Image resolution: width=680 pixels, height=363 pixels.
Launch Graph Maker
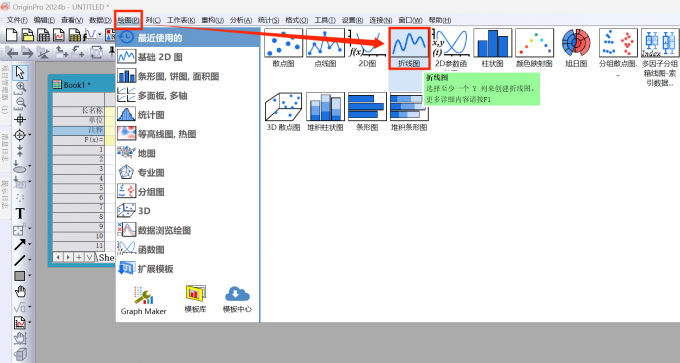[x=144, y=301]
